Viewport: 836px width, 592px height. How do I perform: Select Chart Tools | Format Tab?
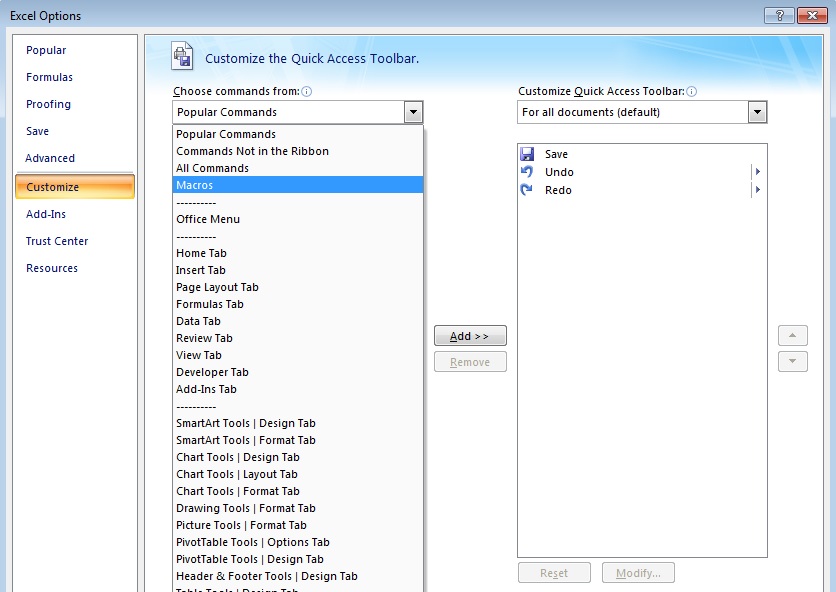(298, 491)
